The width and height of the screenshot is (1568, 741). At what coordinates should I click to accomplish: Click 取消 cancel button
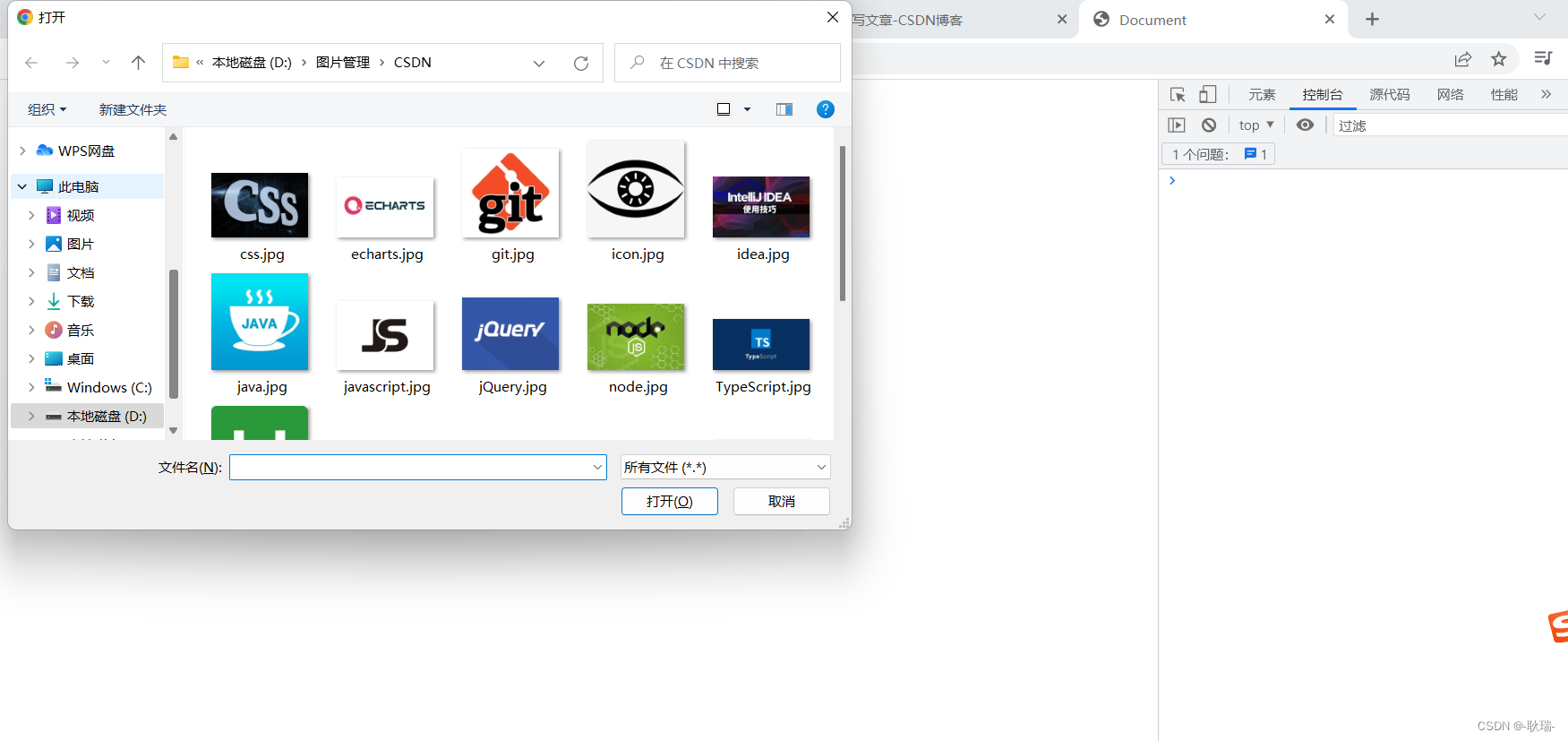pos(782,501)
